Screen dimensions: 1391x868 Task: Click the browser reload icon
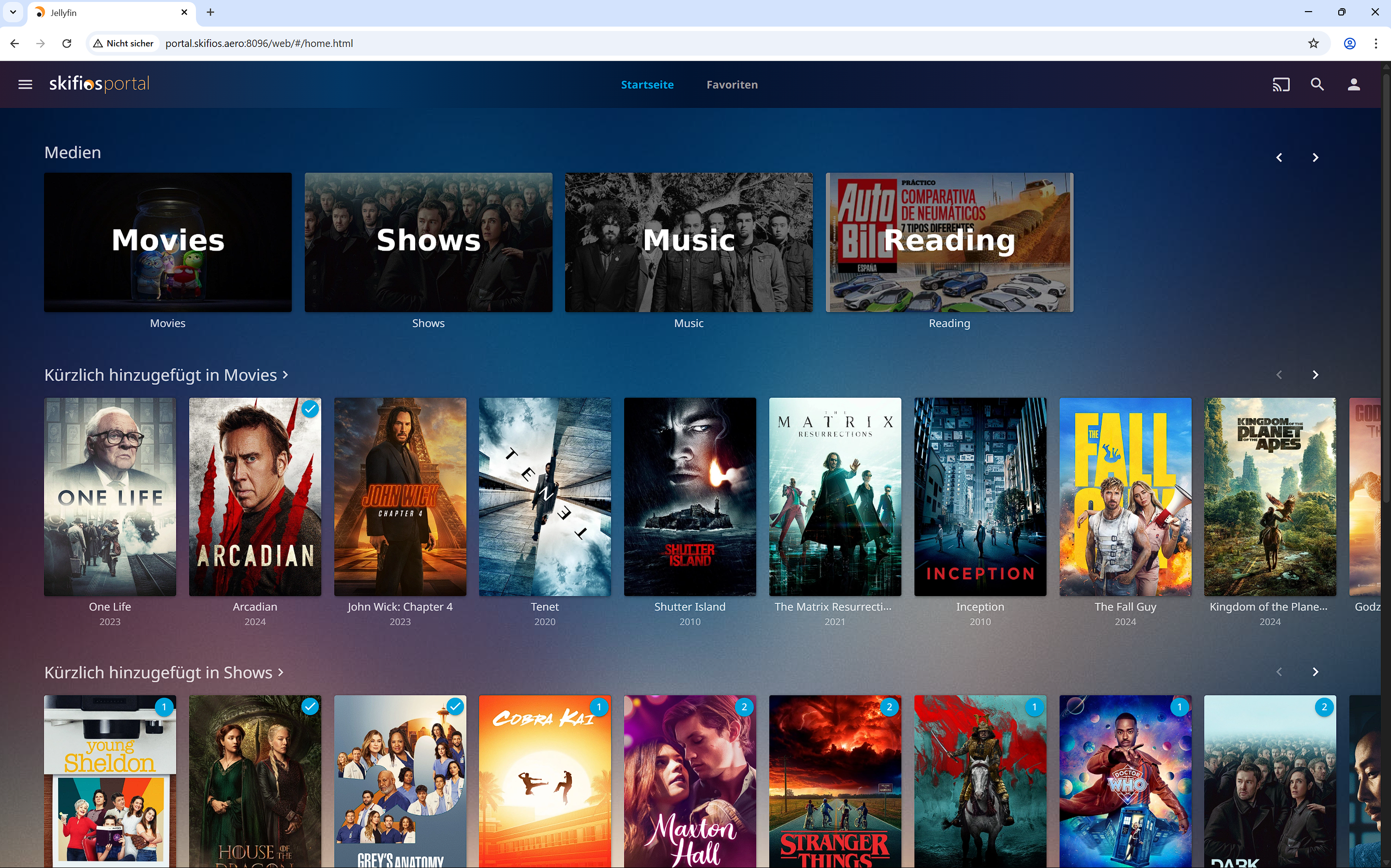click(67, 43)
